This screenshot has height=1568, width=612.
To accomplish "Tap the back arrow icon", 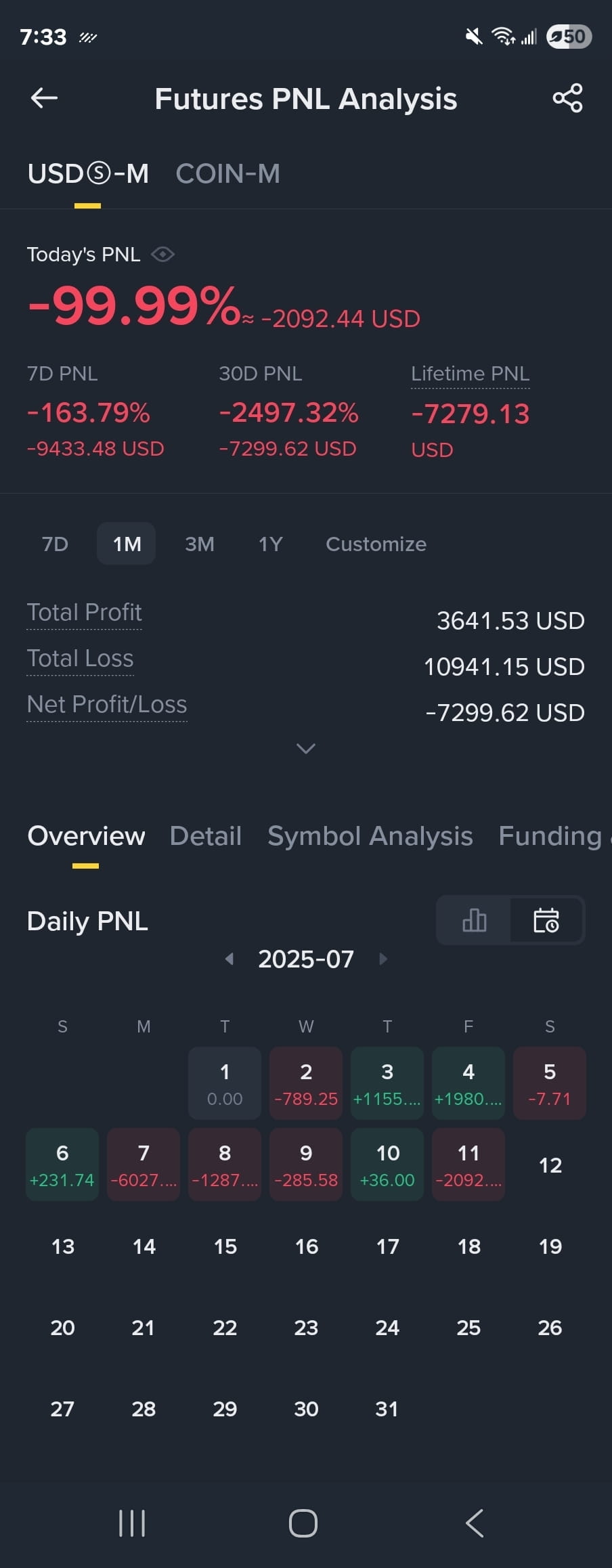I will [x=44, y=98].
